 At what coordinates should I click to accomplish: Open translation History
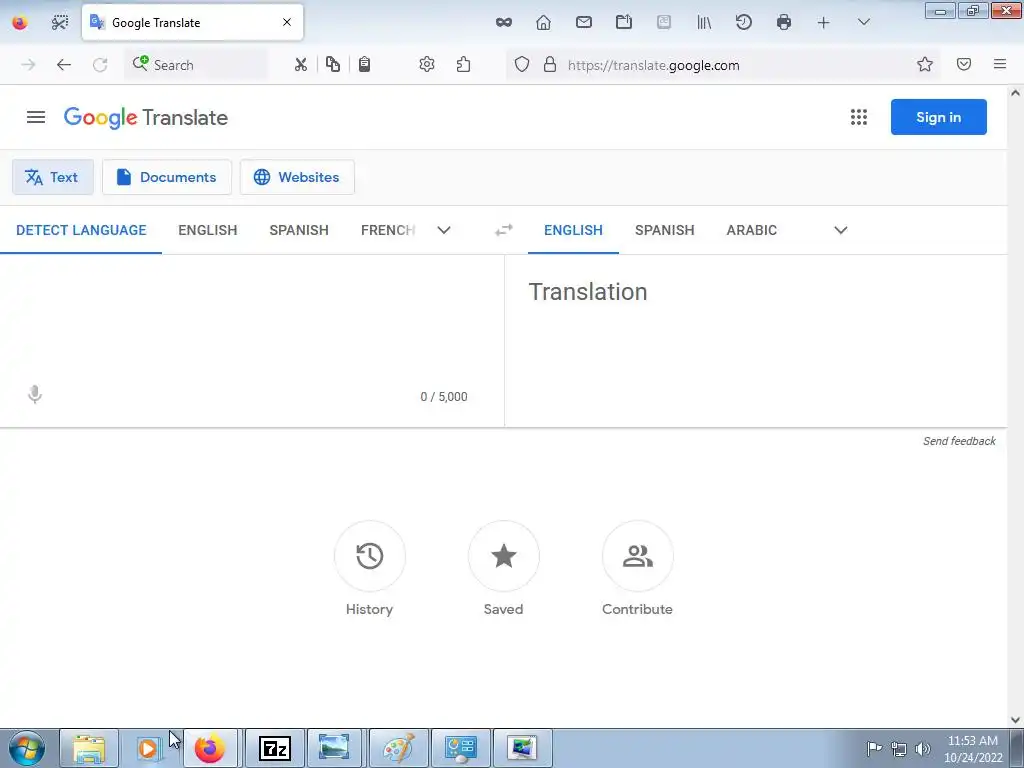coord(370,556)
